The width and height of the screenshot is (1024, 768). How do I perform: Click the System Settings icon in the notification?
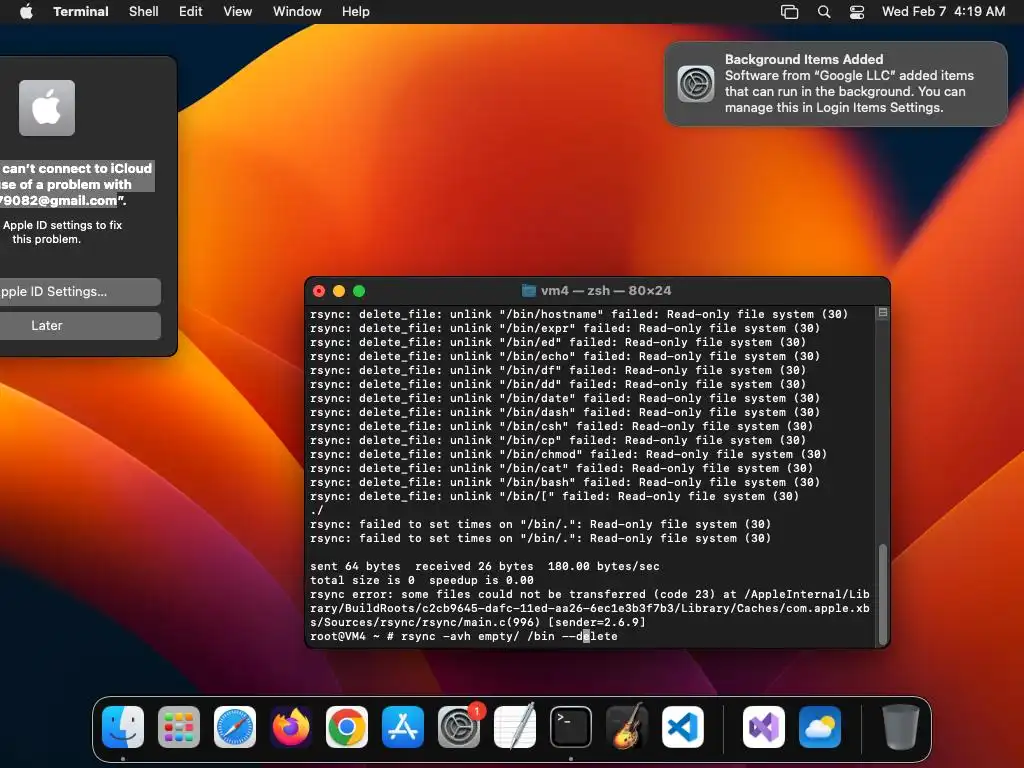696,84
